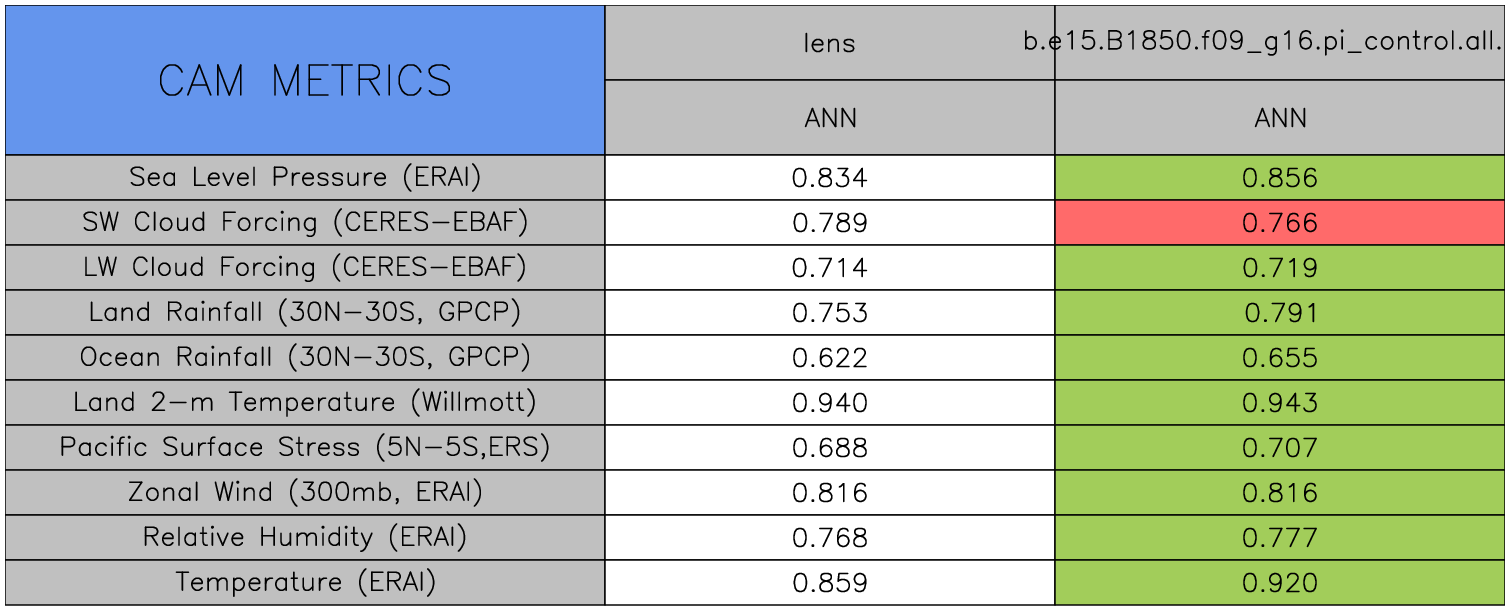The width and height of the screenshot is (1510, 611).
Task: Select the Relative Humidity (ERAI) label
Action: (305, 538)
